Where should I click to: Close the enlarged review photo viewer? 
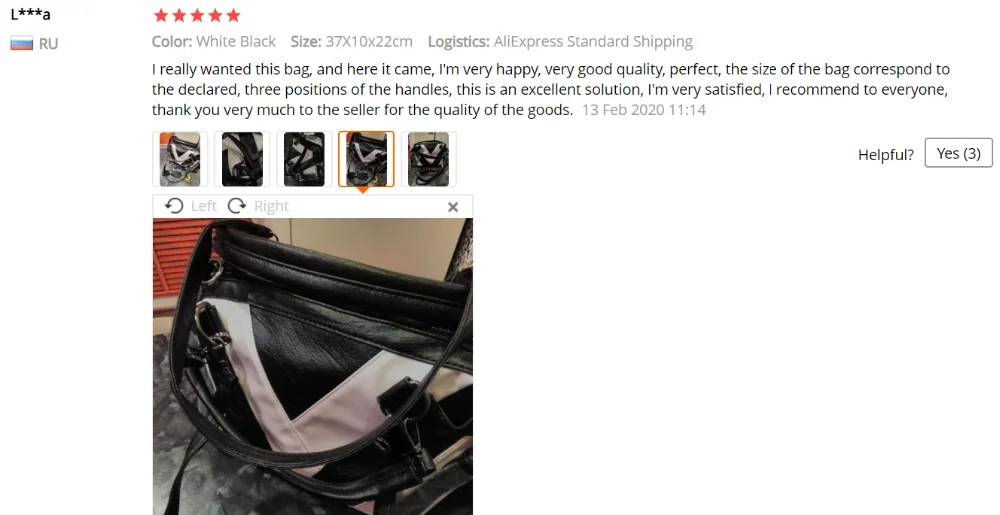[453, 207]
